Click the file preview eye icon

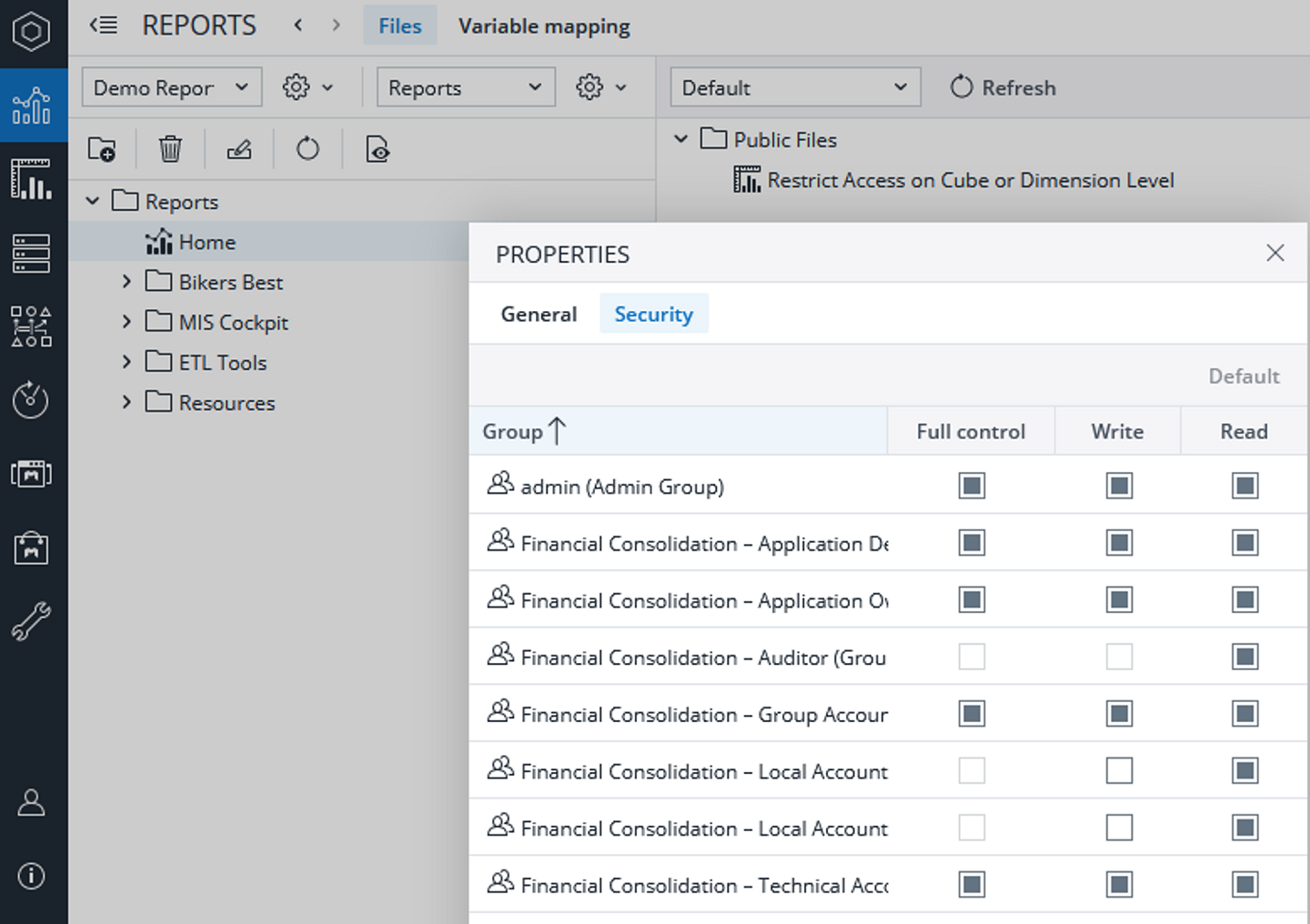377,148
